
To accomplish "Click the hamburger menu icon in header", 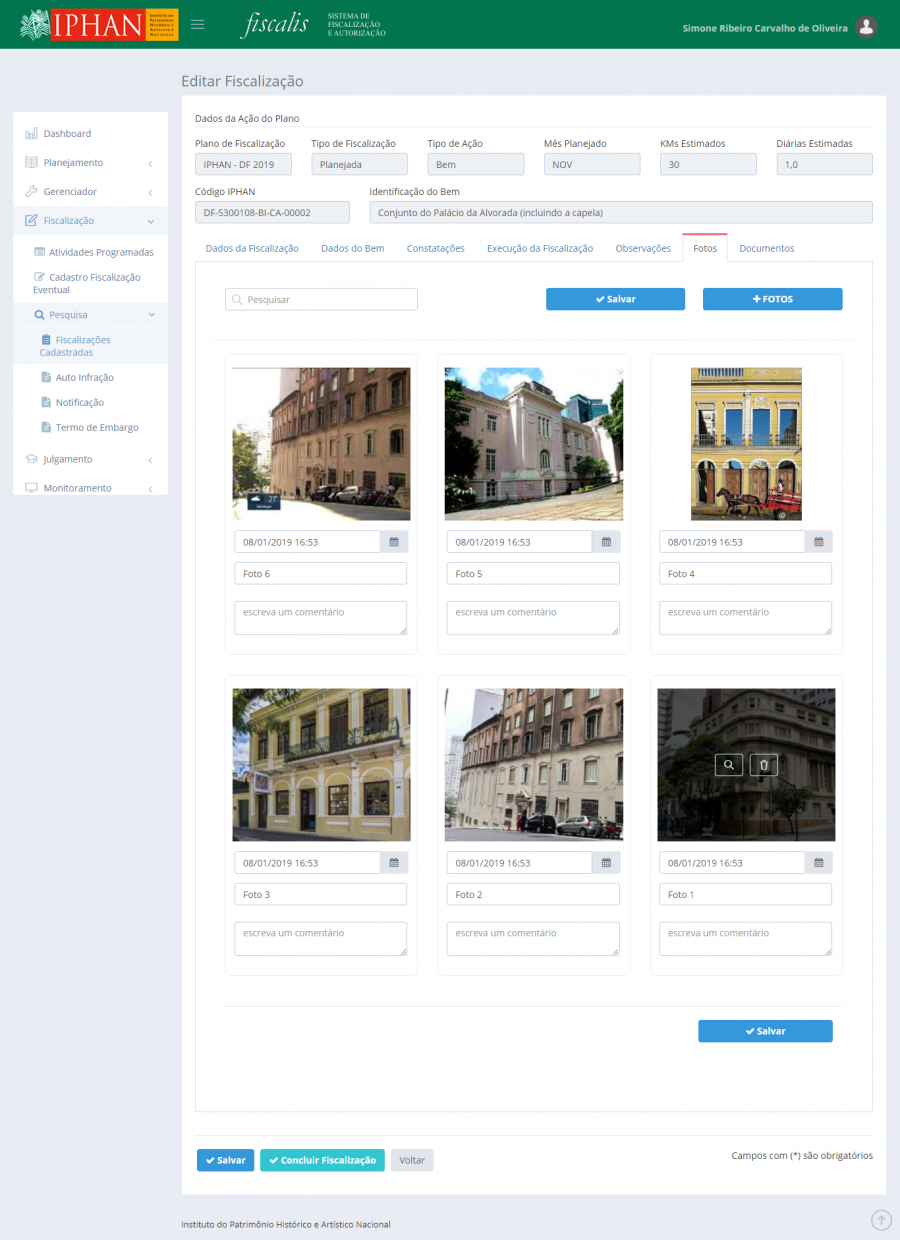I will 198,25.
